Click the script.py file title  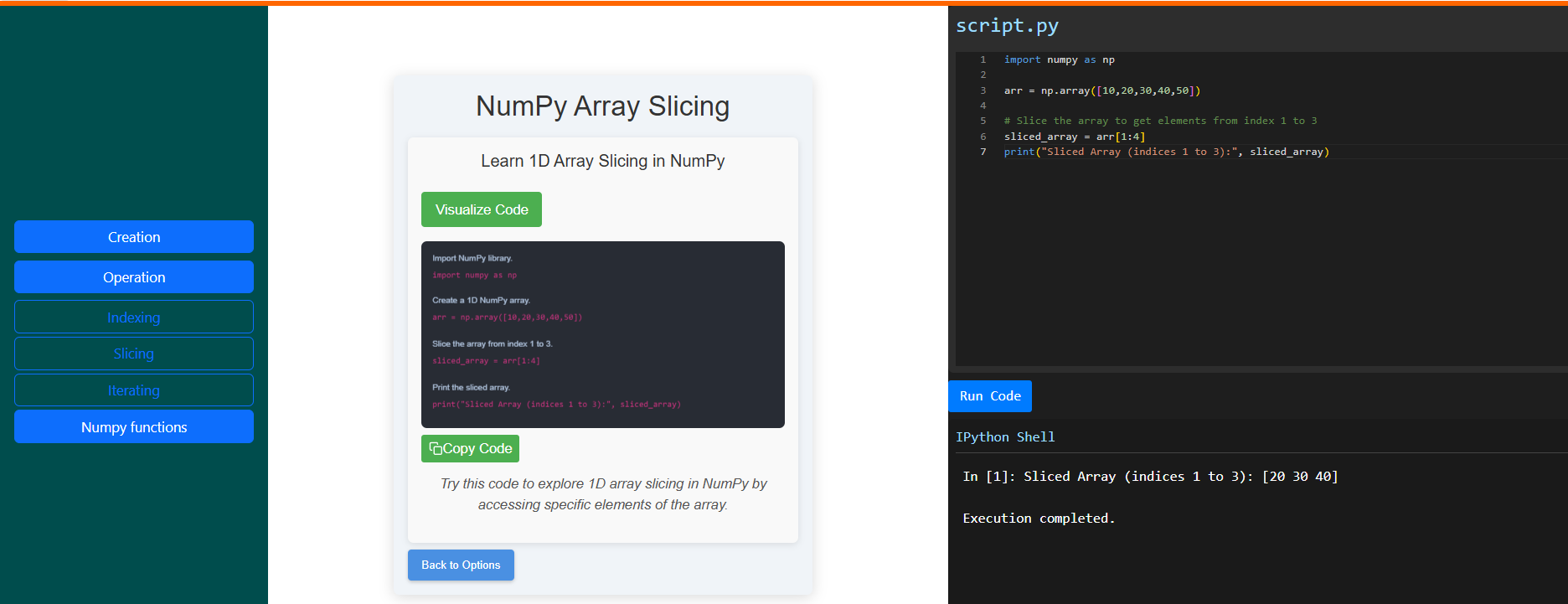[1008, 26]
